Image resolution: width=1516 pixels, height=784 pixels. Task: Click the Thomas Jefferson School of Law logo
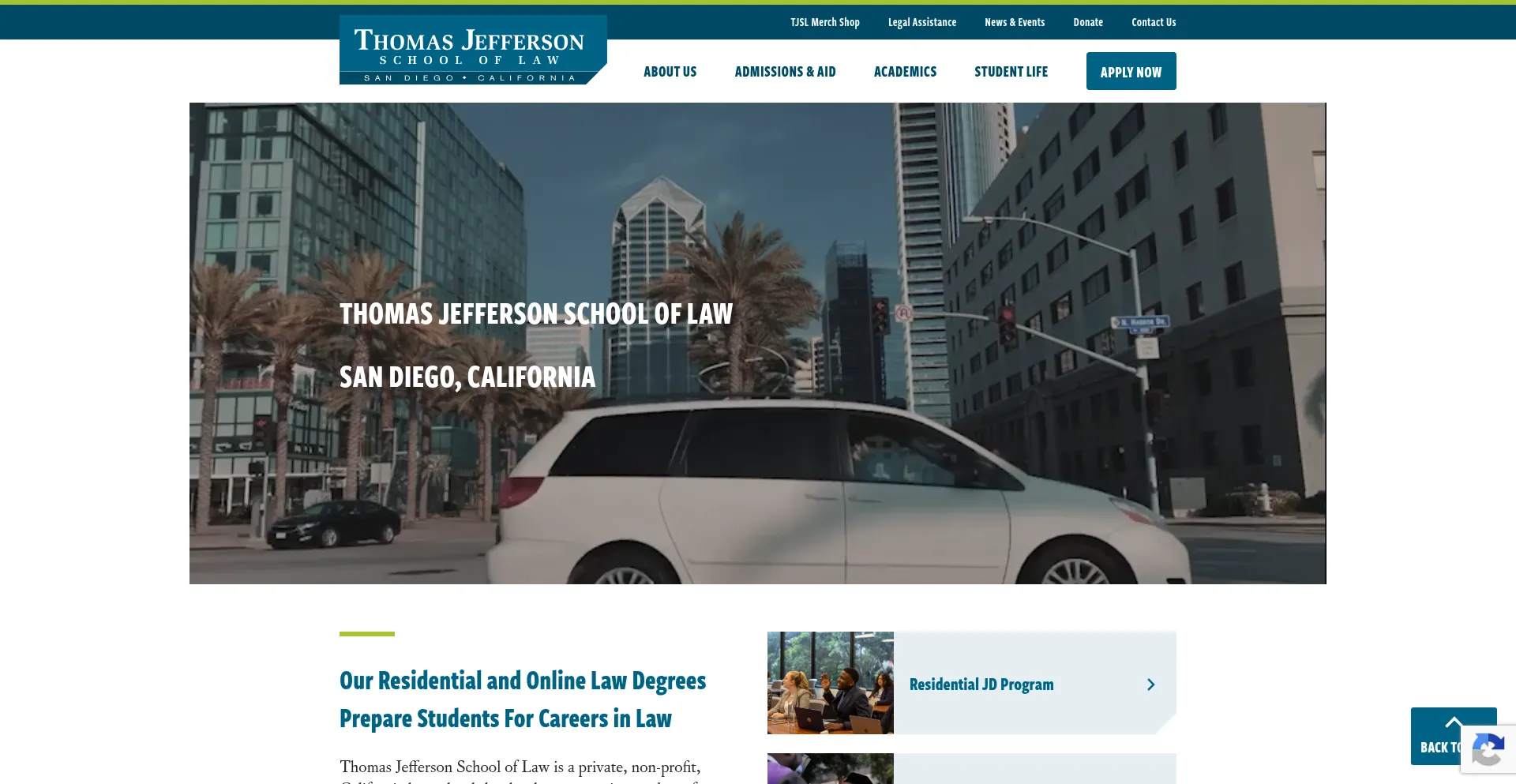(x=473, y=50)
